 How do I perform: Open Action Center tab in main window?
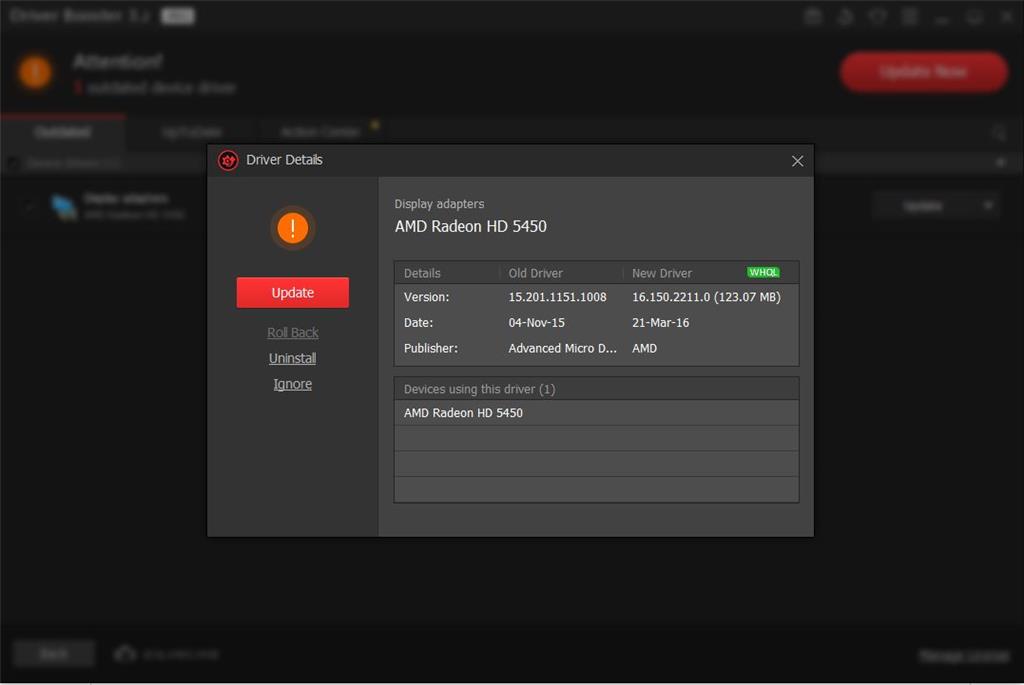tap(320, 133)
